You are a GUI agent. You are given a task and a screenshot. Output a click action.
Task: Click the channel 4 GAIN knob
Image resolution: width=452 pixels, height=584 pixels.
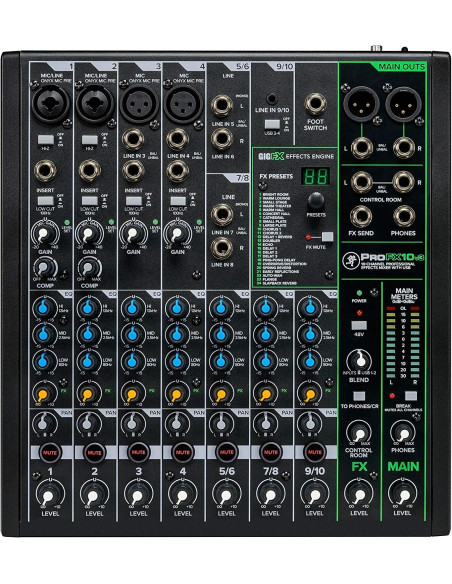178,234
